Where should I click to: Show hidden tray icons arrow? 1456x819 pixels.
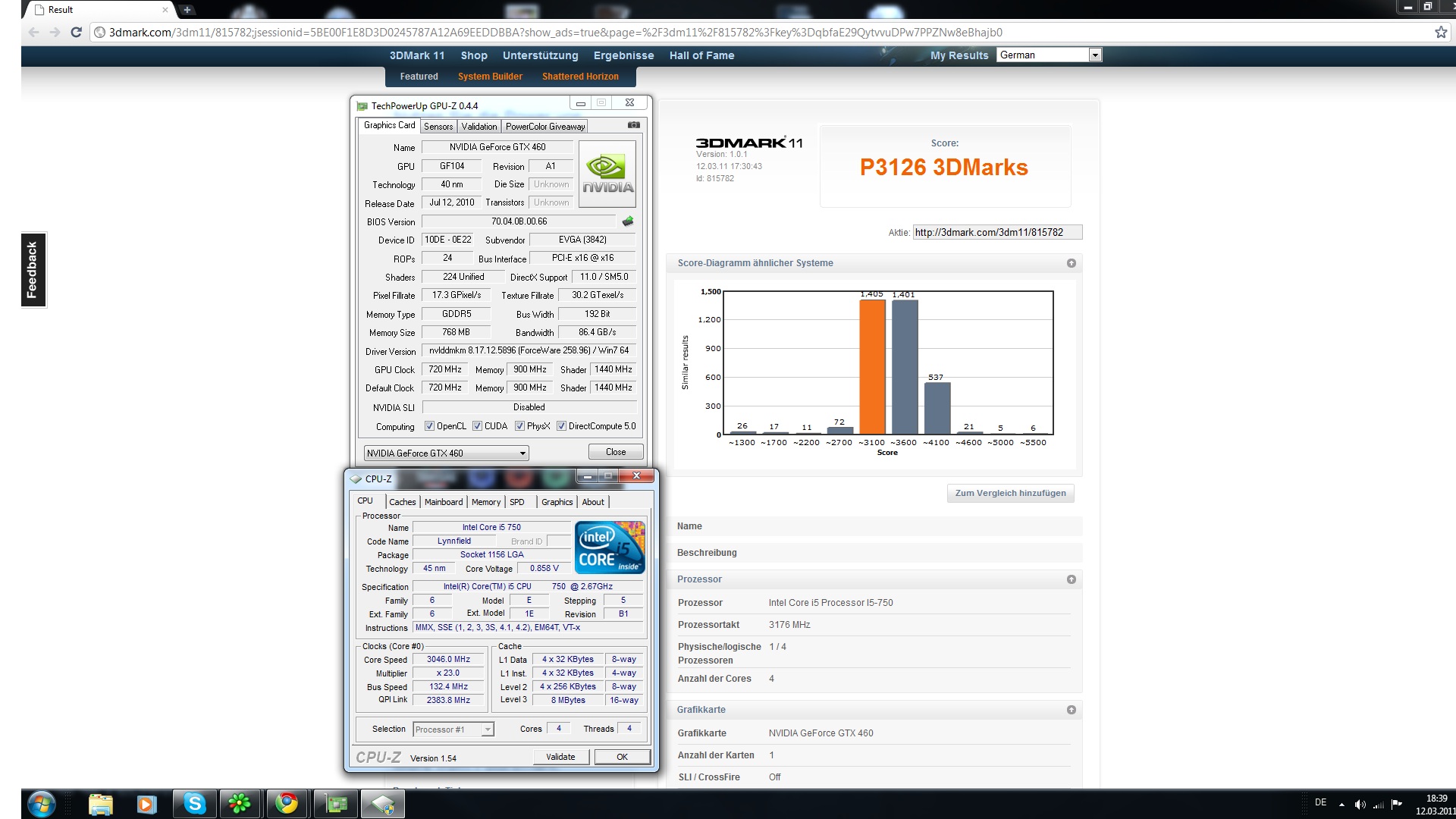(1341, 805)
